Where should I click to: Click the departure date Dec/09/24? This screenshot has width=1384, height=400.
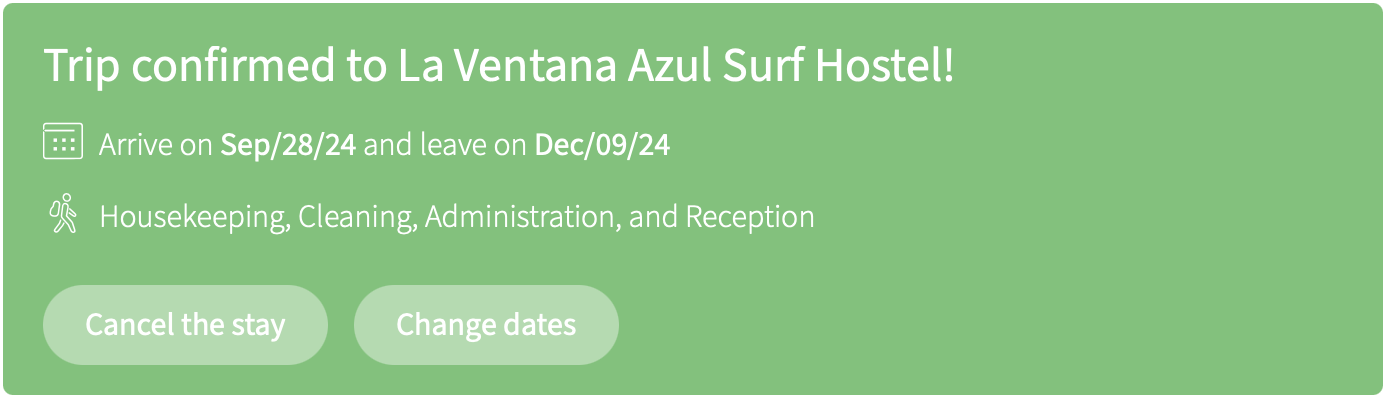coord(602,146)
